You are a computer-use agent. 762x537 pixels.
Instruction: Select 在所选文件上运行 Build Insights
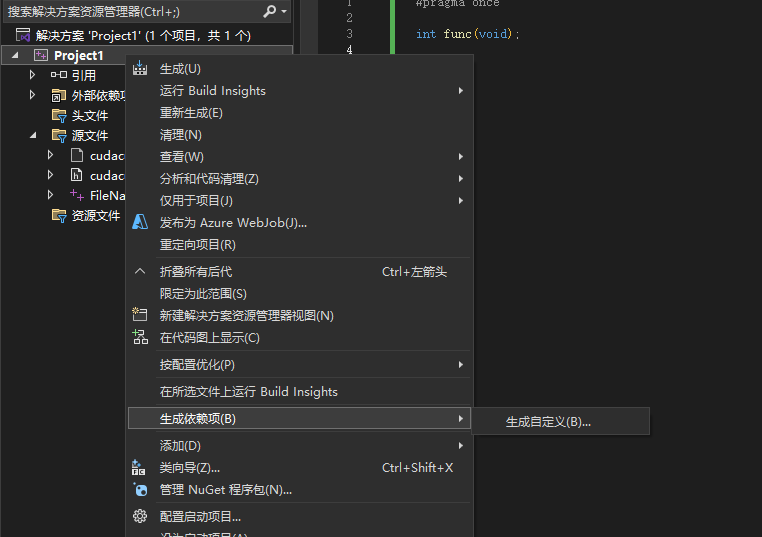(x=299, y=392)
